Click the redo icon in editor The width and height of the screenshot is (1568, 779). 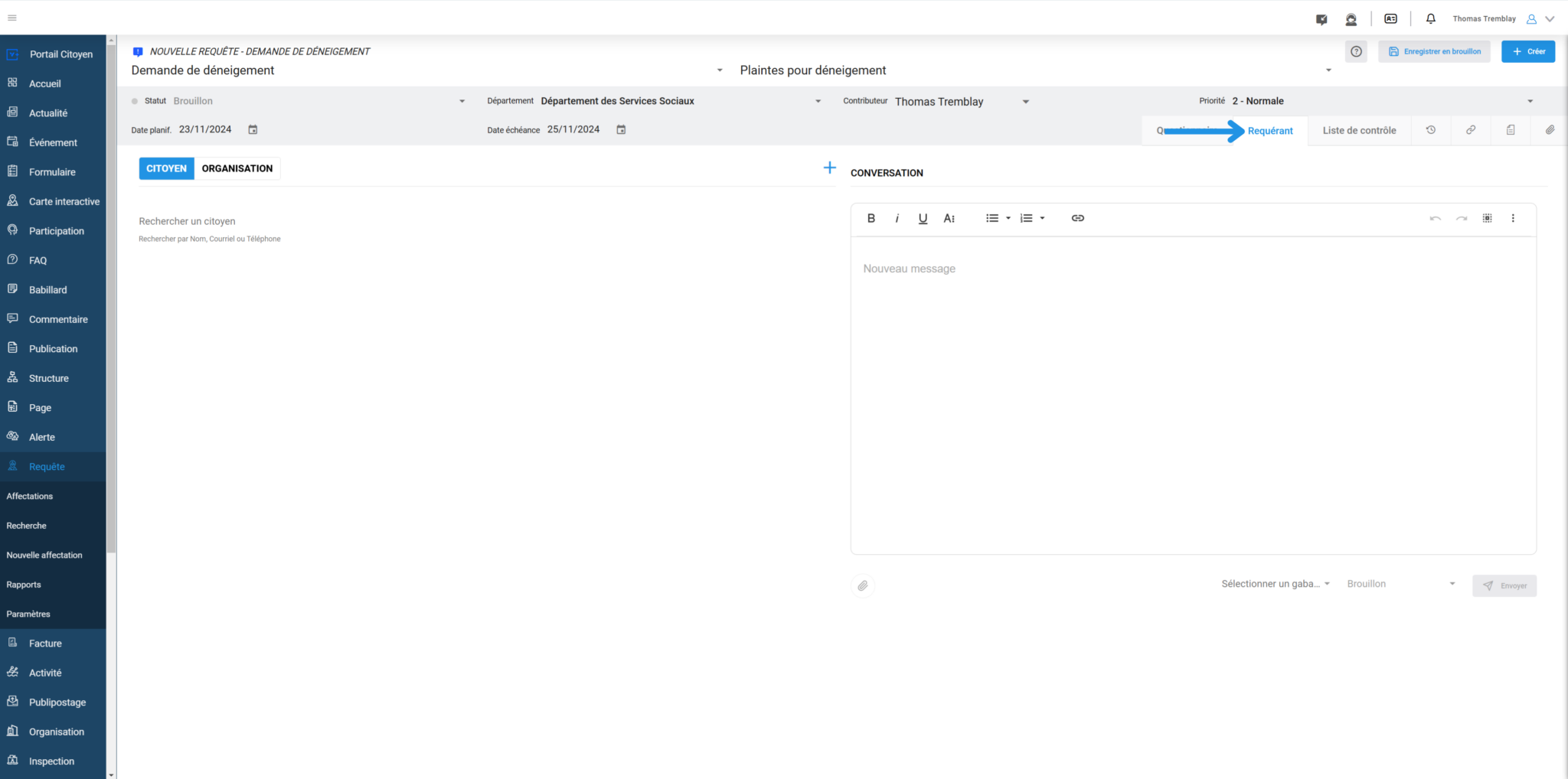click(x=1462, y=218)
